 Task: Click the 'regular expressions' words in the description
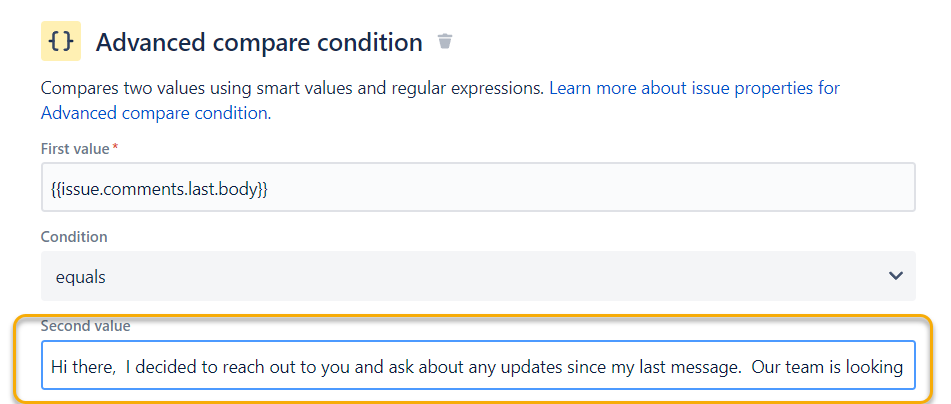467,89
